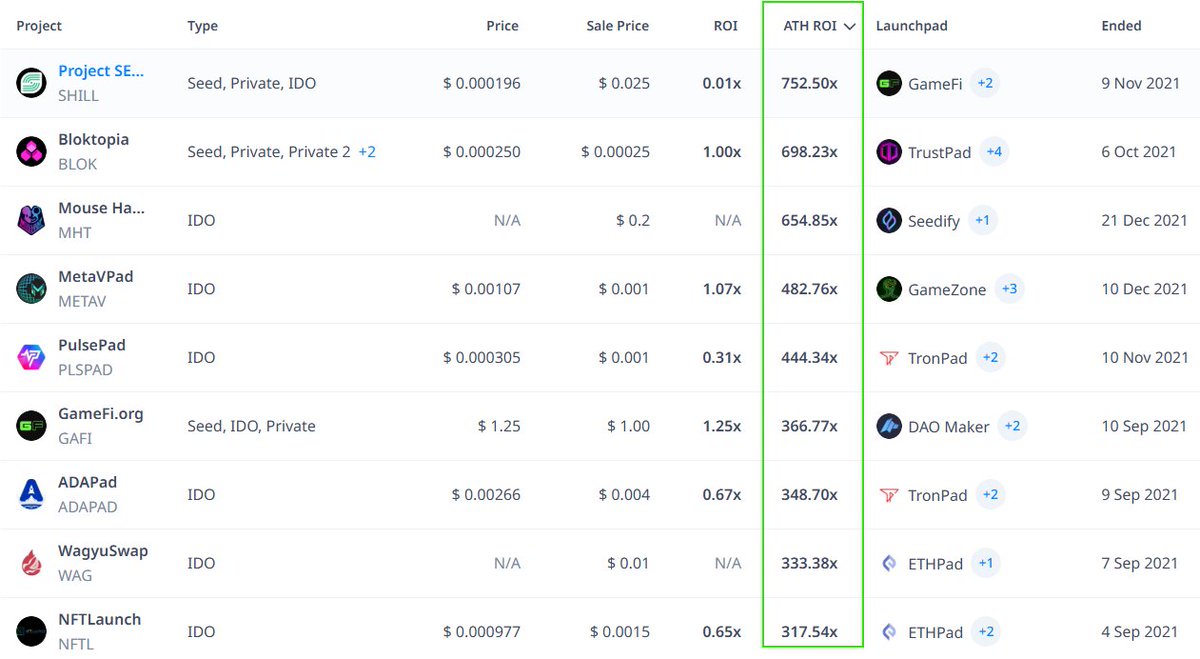The height and width of the screenshot is (659, 1200).
Task: Select the $ 0.0015 sale price cell
Action: [620, 632]
